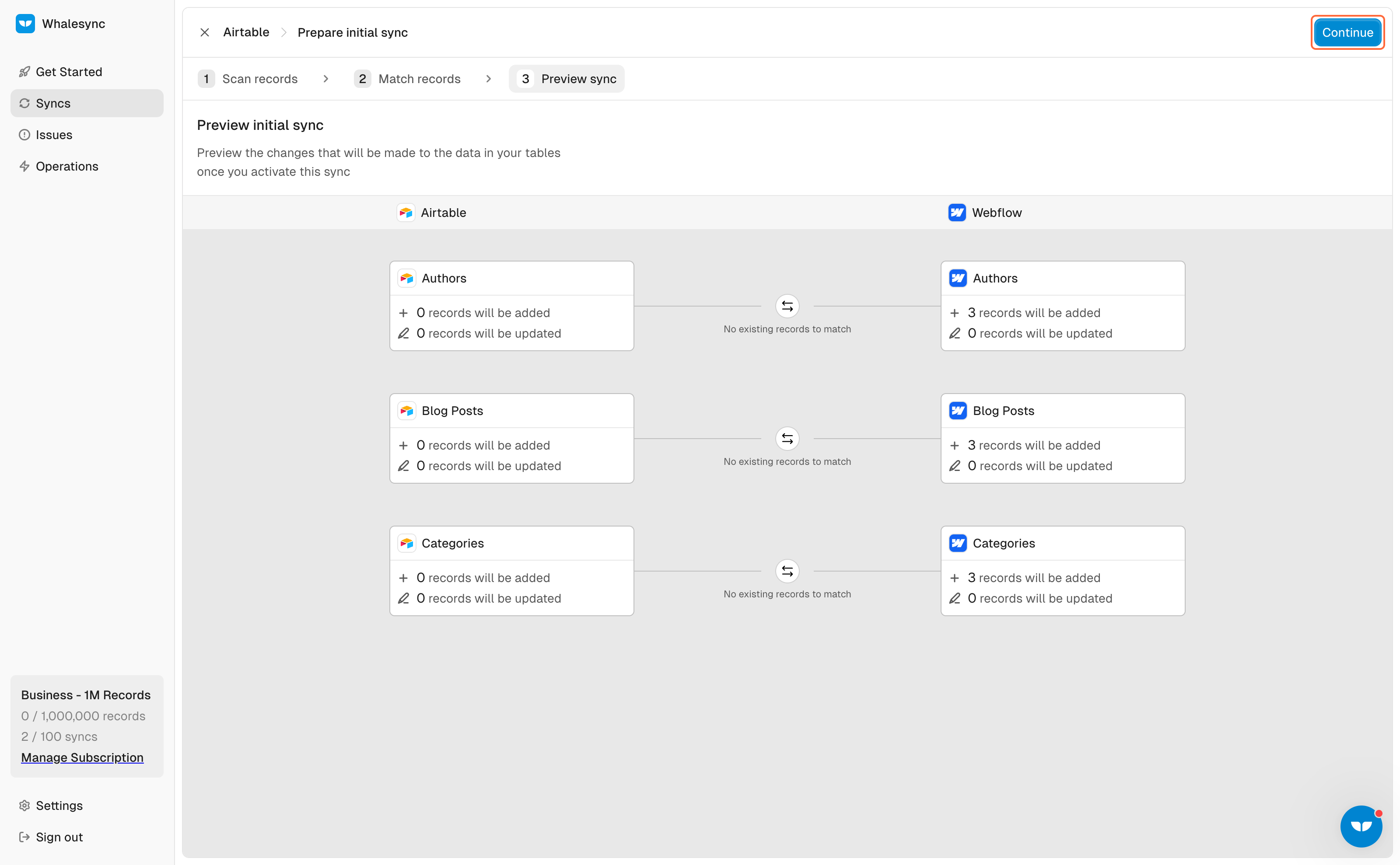Click the Airtable icon on Blog Posts card

coord(406,410)
